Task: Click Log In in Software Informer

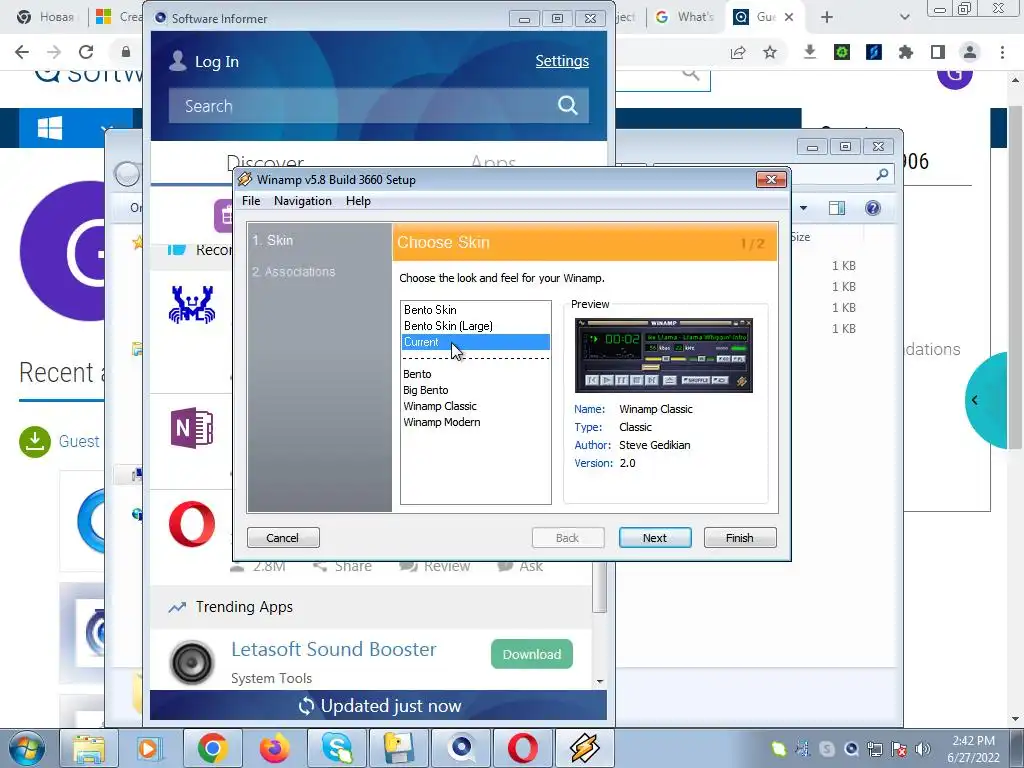Action: [x=204, y=61]
